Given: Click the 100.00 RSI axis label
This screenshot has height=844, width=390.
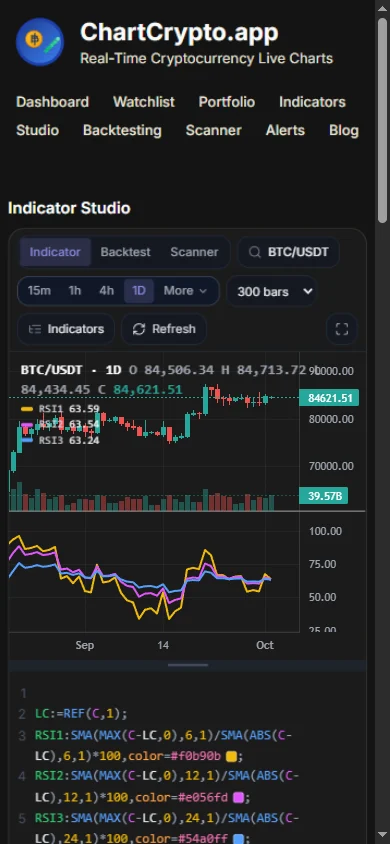Looking at the screenshot, I should point(325,531).
